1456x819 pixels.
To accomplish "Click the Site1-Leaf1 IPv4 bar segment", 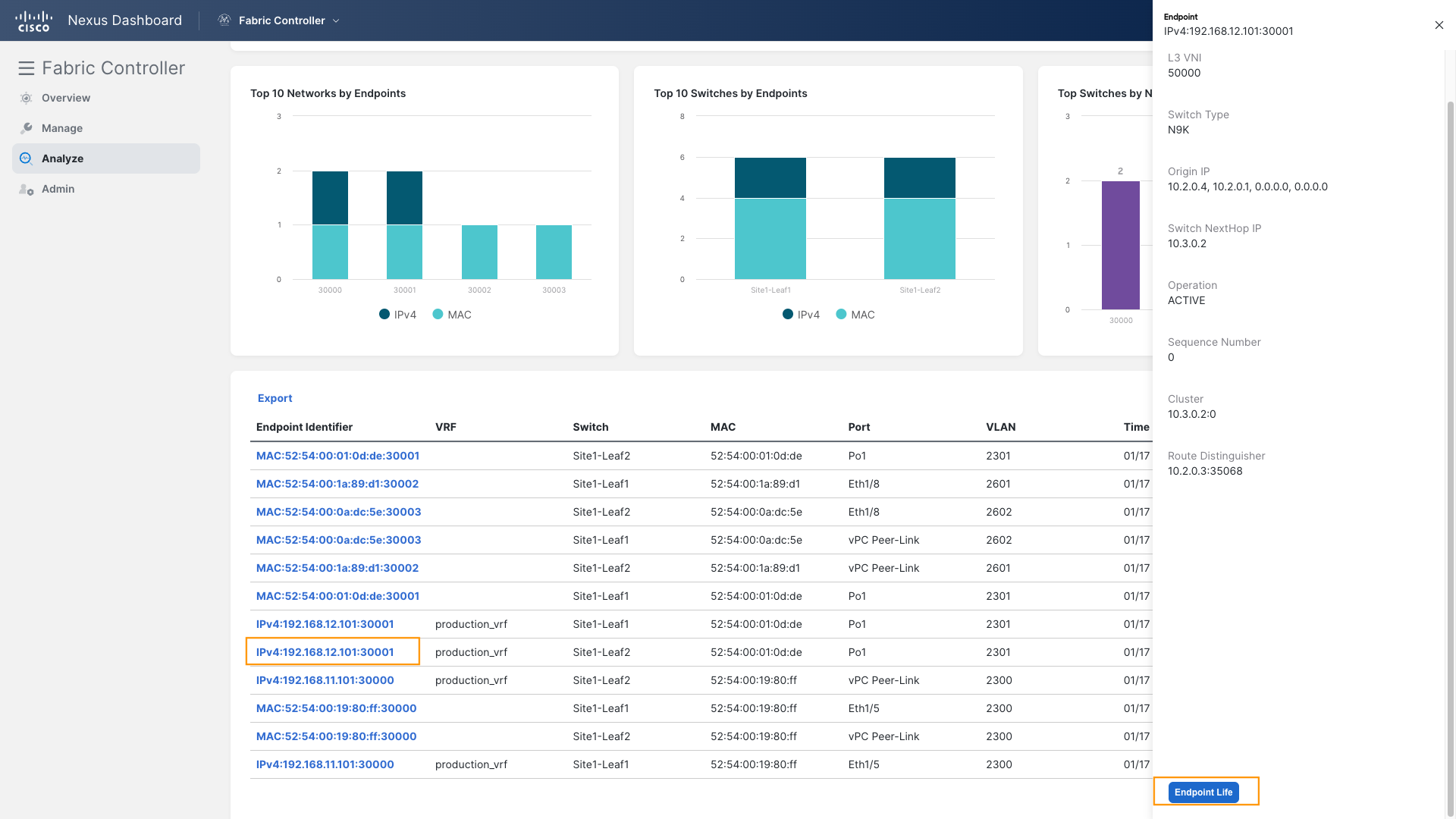I will 770,177.
